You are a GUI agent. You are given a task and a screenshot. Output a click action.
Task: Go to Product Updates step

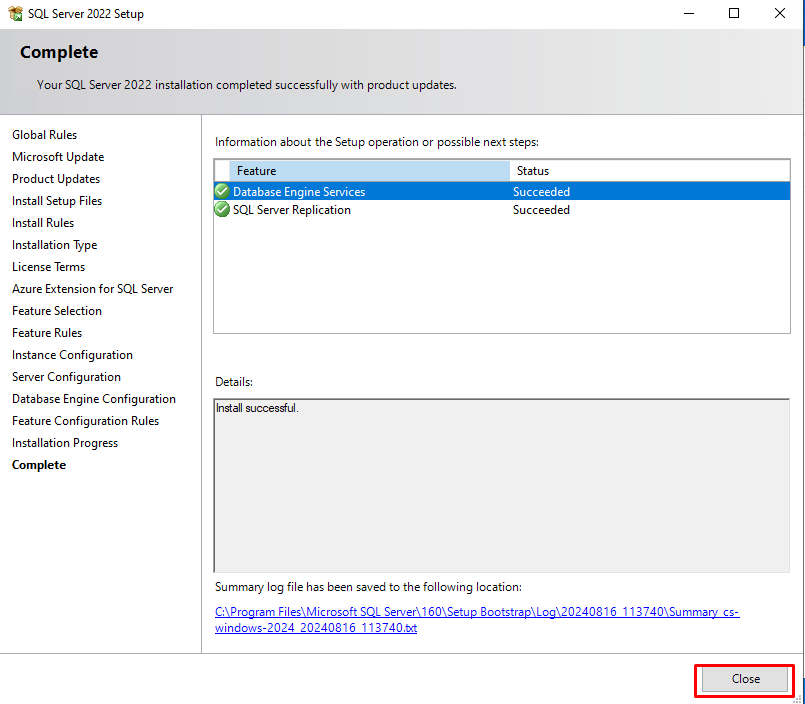tap(56, 179)
